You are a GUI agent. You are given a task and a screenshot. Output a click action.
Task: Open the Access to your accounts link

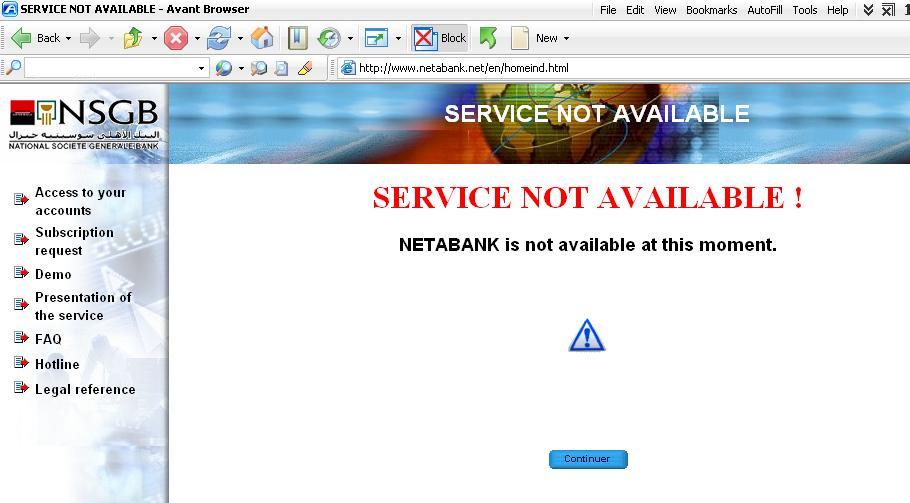[80, 201]
